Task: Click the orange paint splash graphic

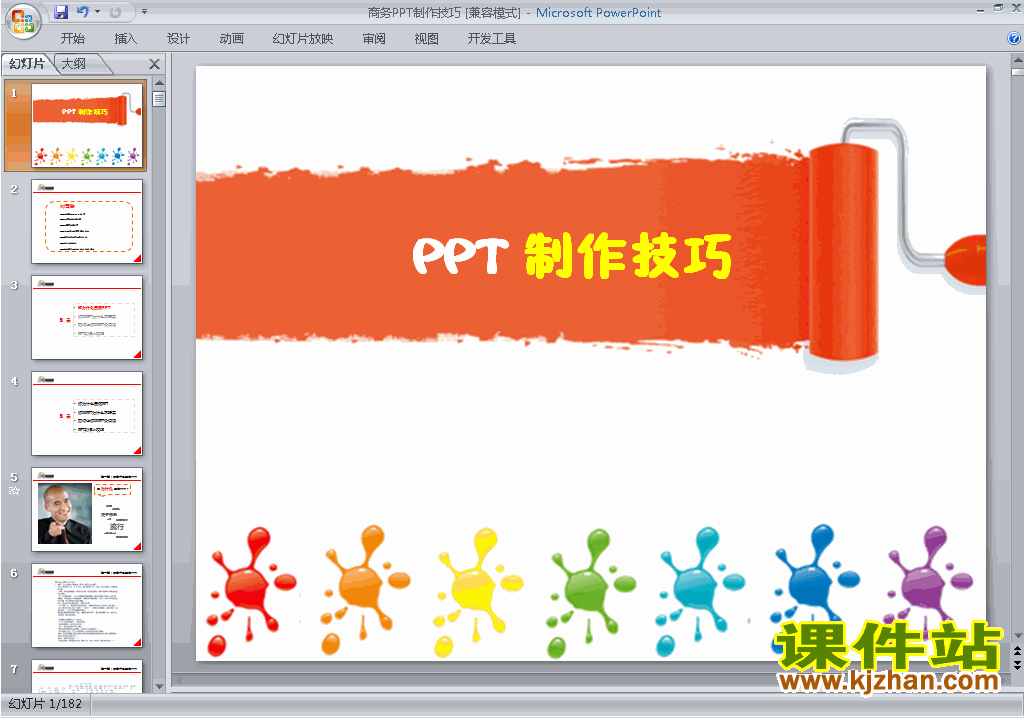Action: (364, 590)
